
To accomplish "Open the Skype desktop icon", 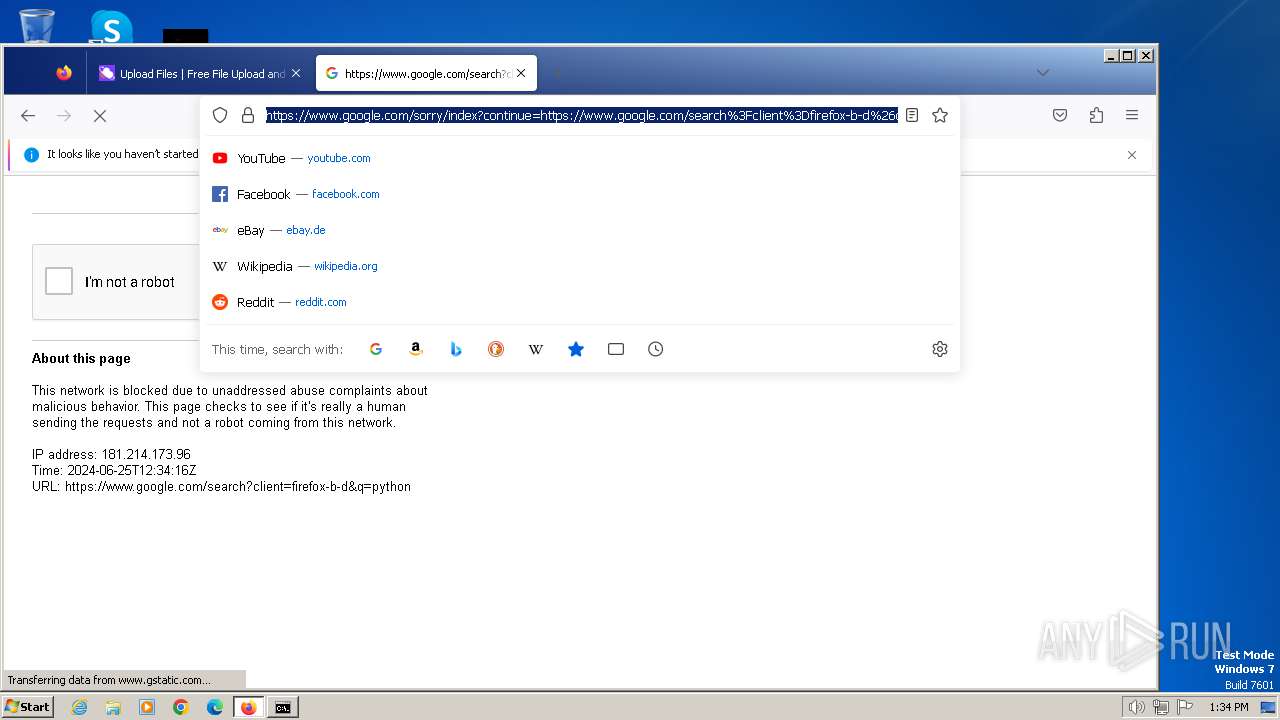I will coord(111,26).
